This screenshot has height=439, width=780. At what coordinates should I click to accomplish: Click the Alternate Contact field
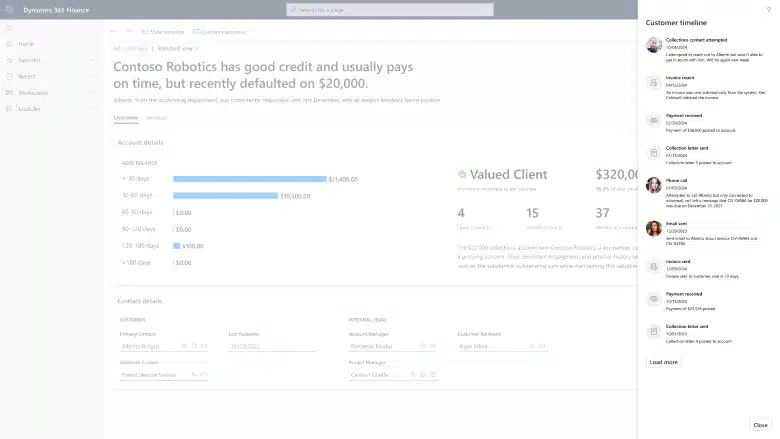pos(164,375)
